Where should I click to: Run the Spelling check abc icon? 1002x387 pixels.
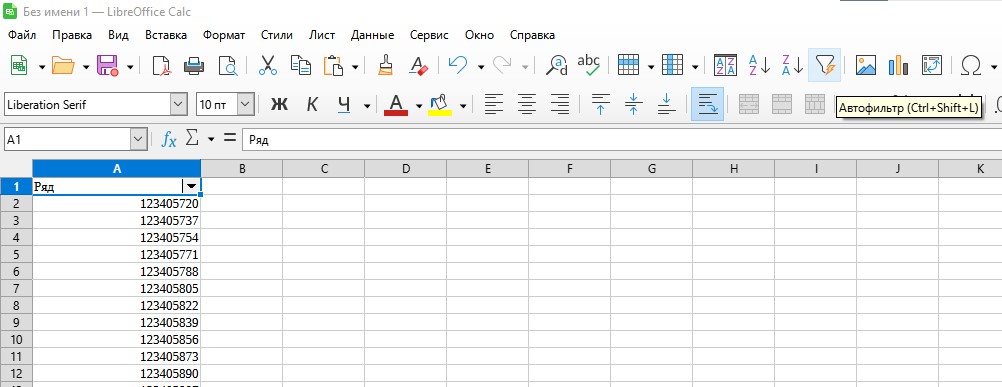589,65
